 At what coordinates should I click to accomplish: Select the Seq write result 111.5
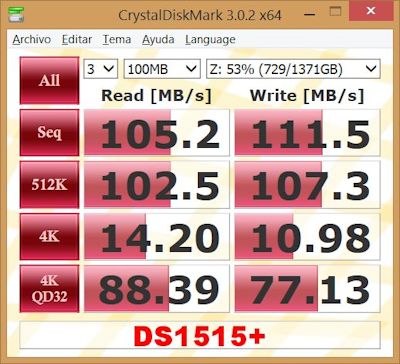tap(307, 132)
